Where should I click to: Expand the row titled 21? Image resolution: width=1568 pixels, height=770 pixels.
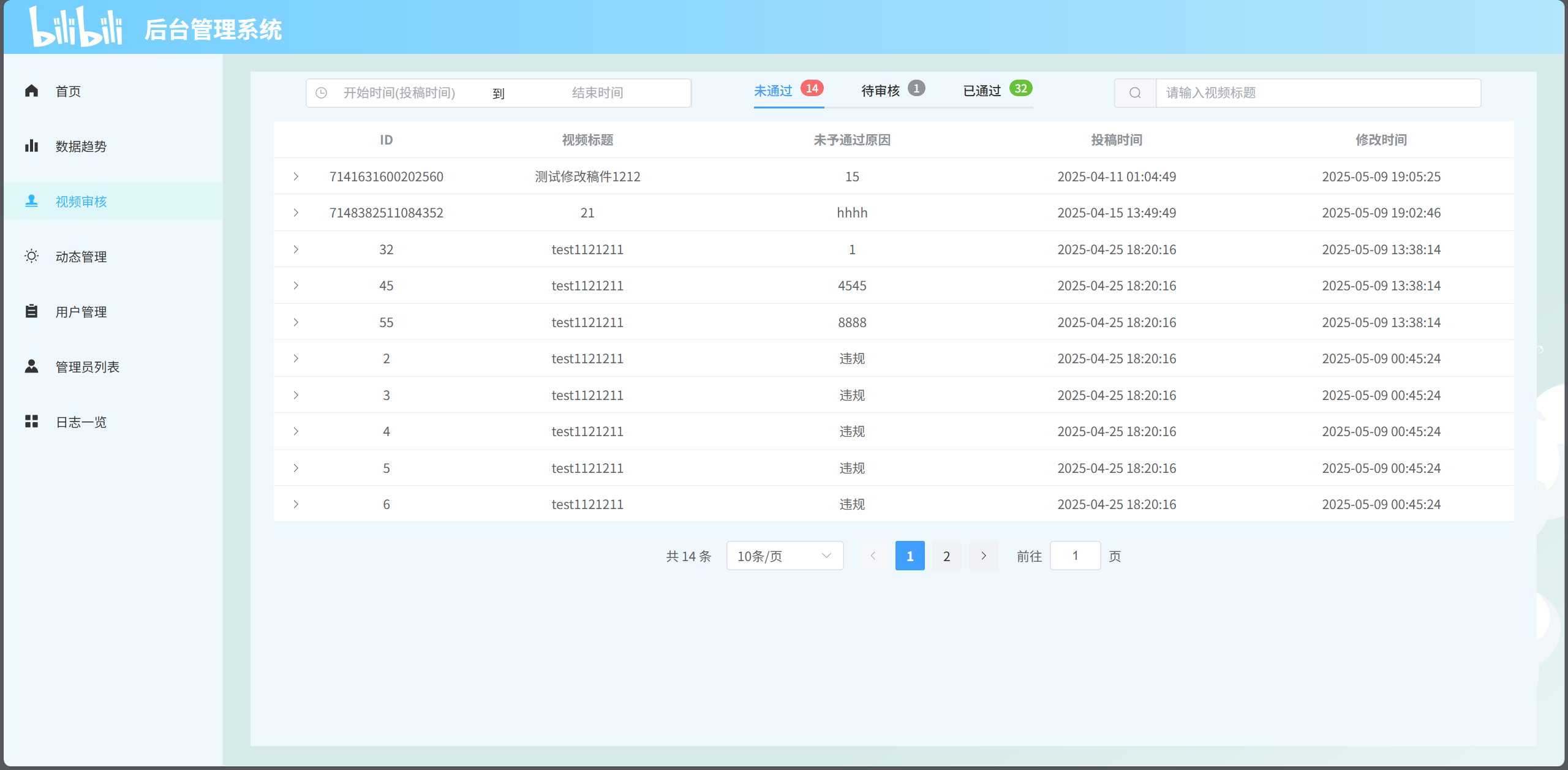pyautogui.click(x=296, y=213)
